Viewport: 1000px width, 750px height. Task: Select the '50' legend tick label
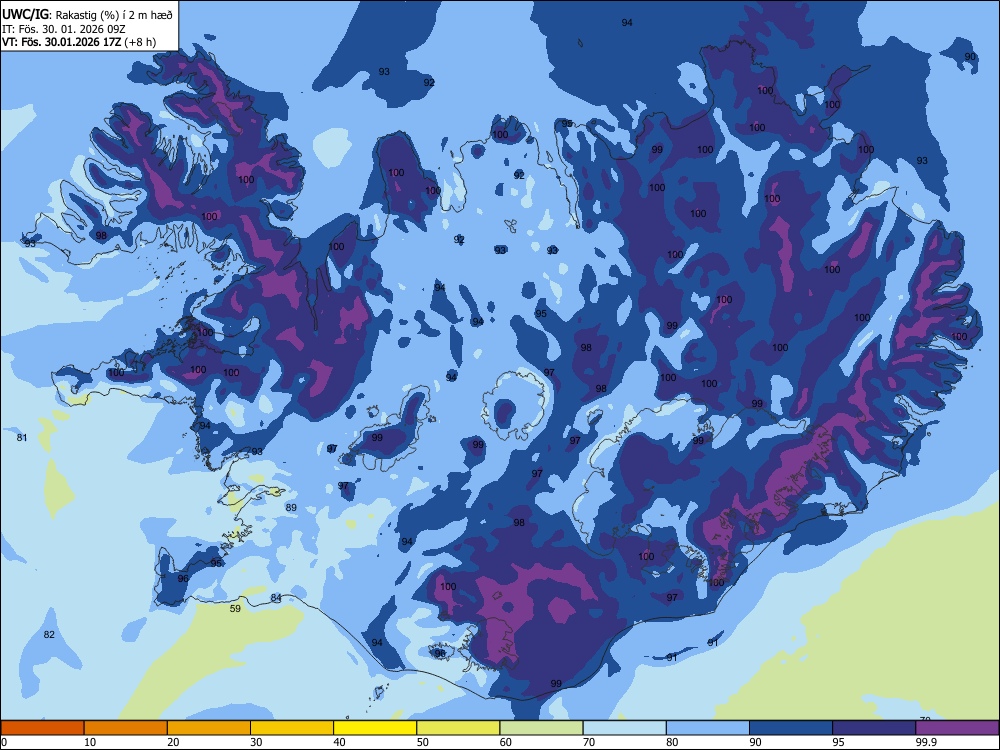click(423, 742)
